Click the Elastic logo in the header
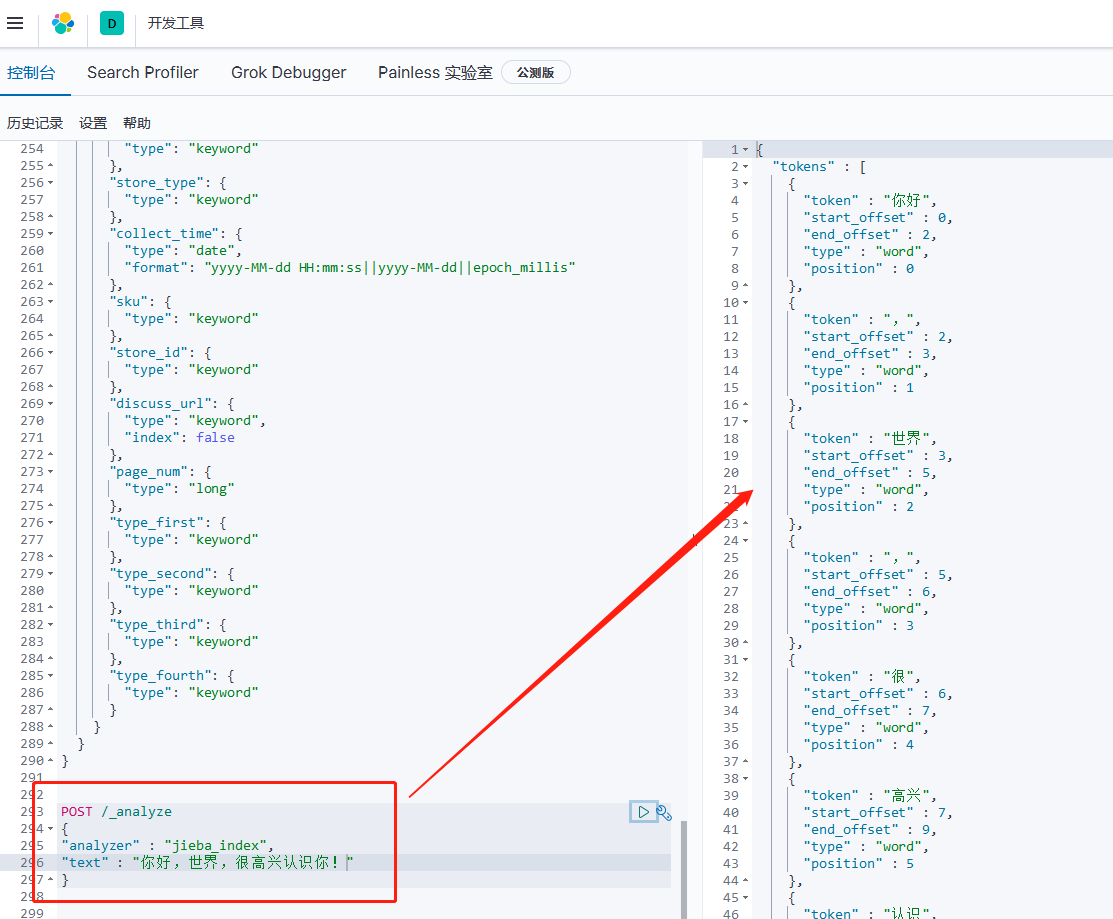The width and height of the screenshot is (1113, 919). tap(63, 22)
